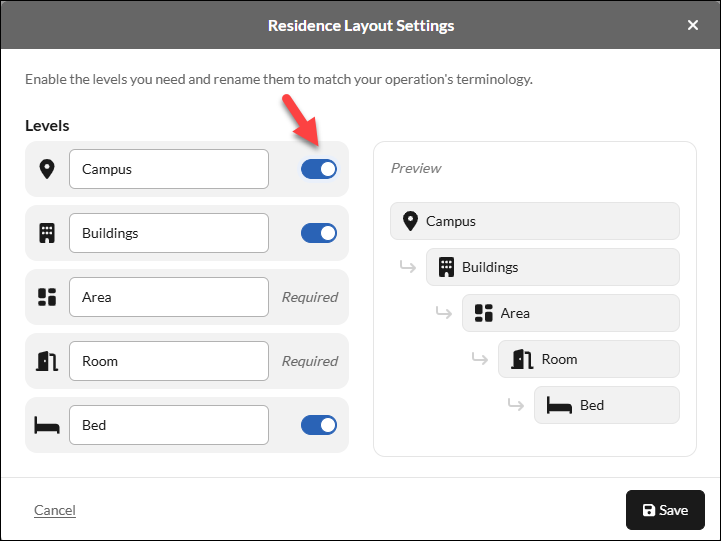Click the Area grid icon in Levels
Viewport: 721px width, 541px height.
click(x=47, y=297)
